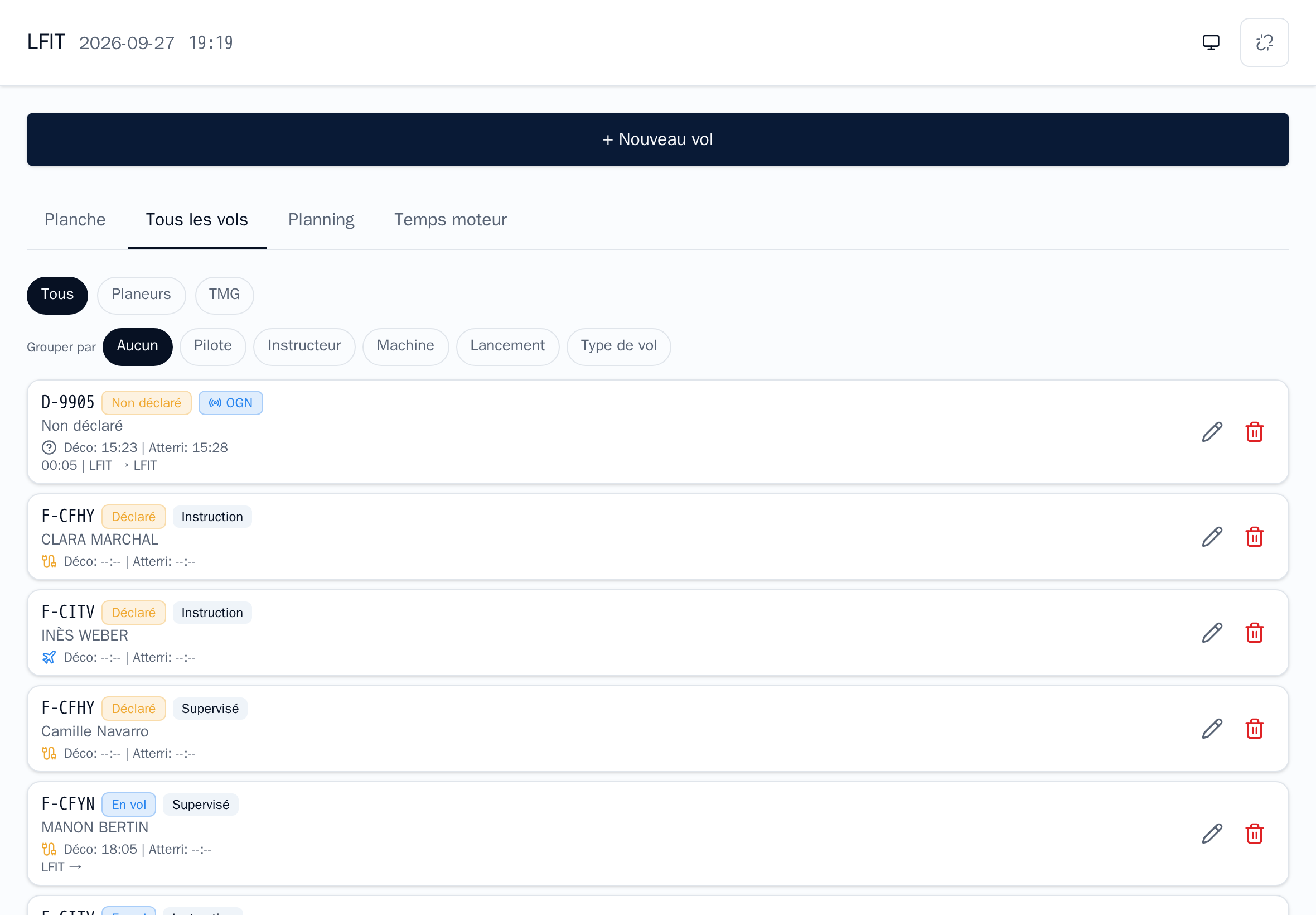Screen dimensions: 1316x915
Task: Click pilot name INÈS WEBER
Action: coord(85,636)
